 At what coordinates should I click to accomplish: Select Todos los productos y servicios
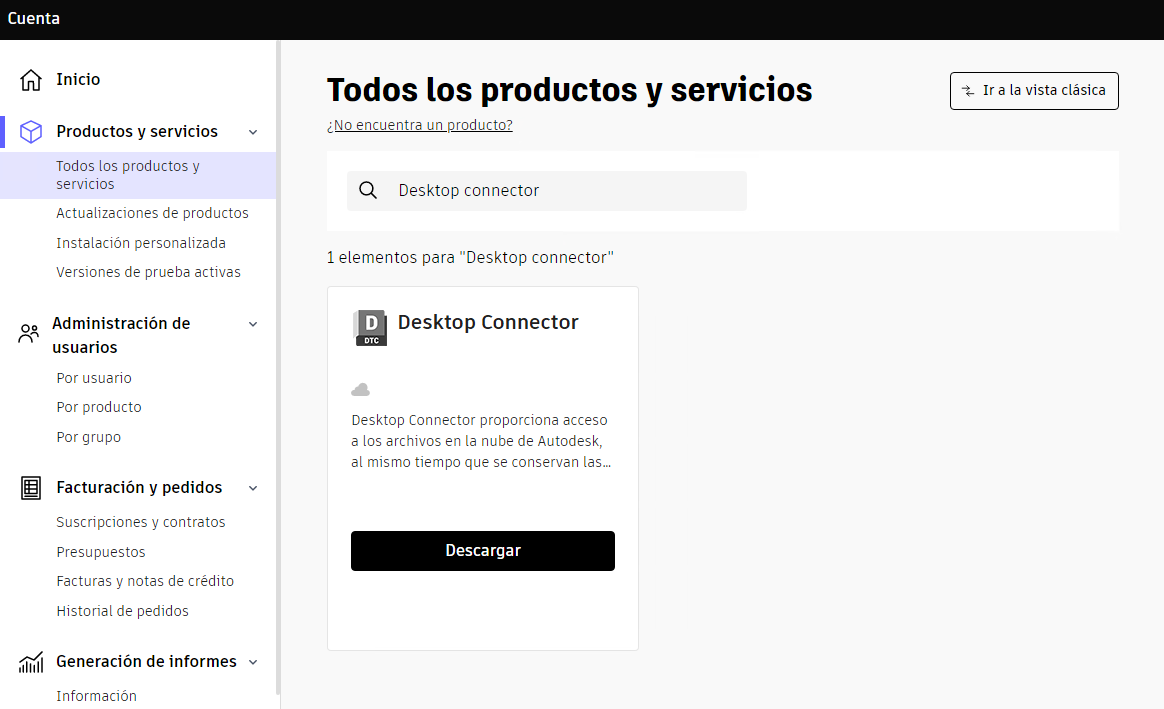click(137, 175)
